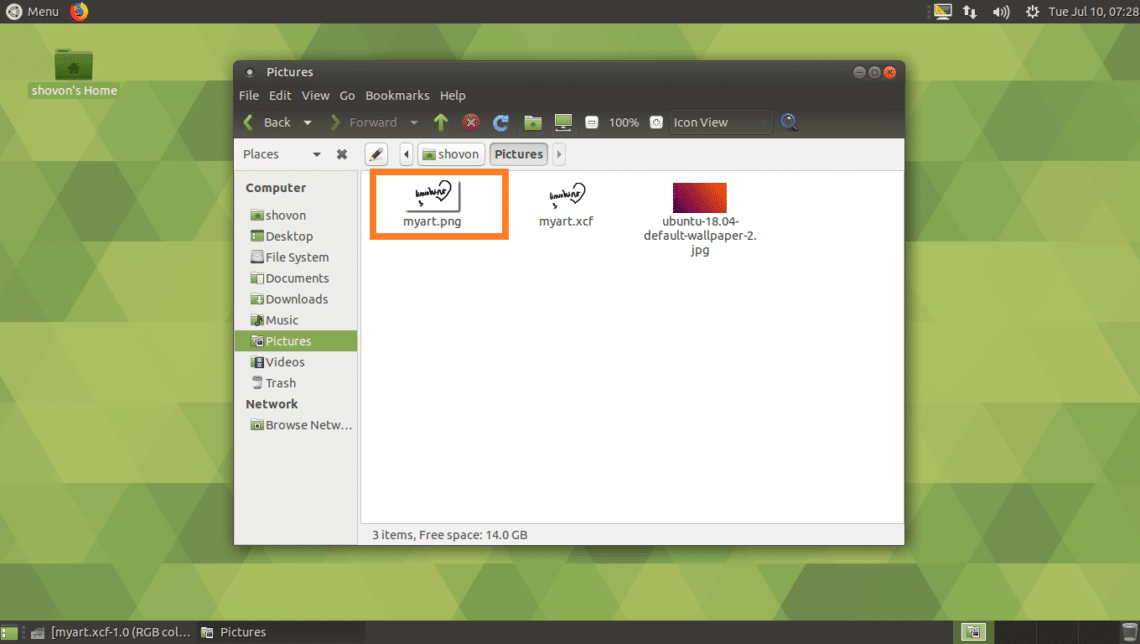
Task: Reload the current folder
Action: (x=501, y=122)
